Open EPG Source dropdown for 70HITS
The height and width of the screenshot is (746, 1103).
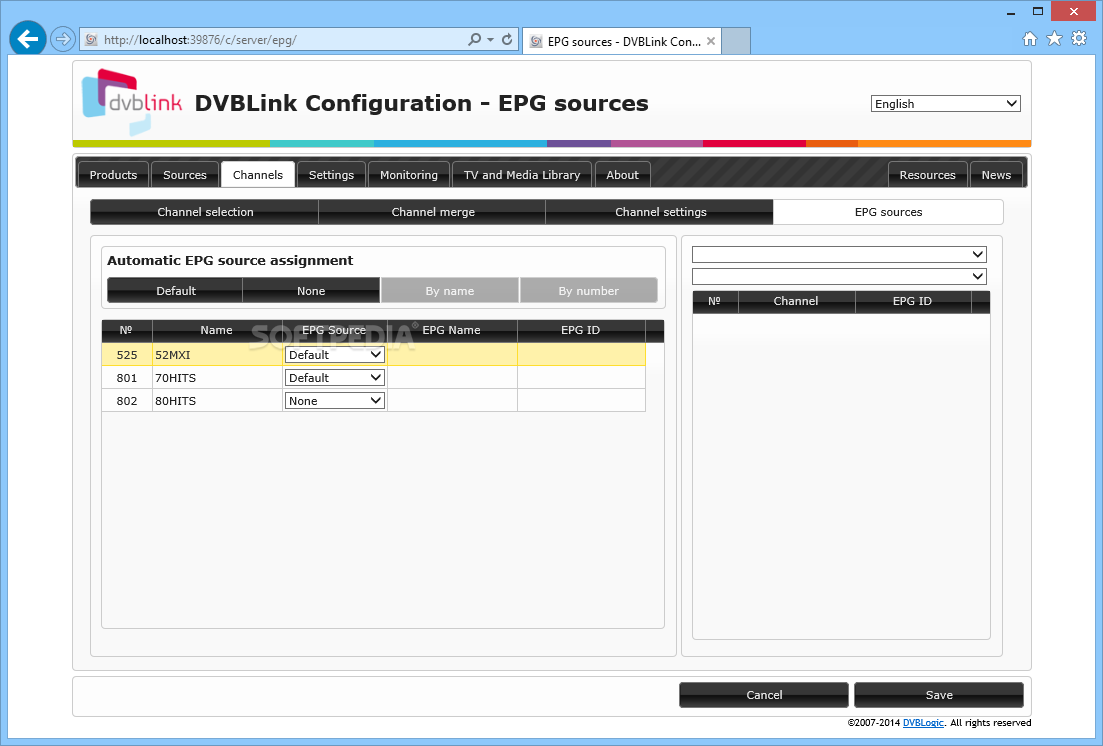coord(334,378)
